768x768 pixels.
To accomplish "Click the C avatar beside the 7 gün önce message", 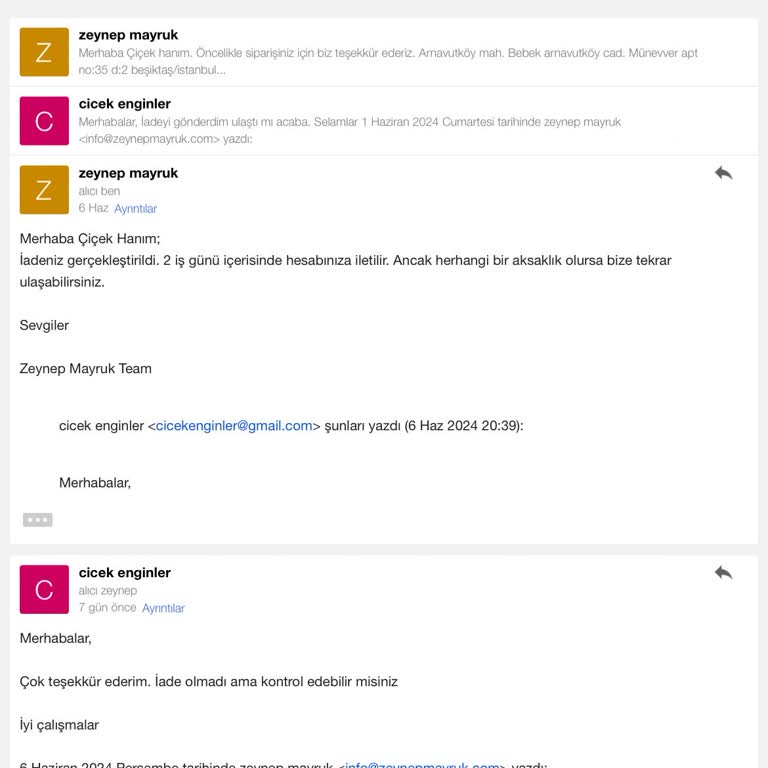I will point(44,590).
